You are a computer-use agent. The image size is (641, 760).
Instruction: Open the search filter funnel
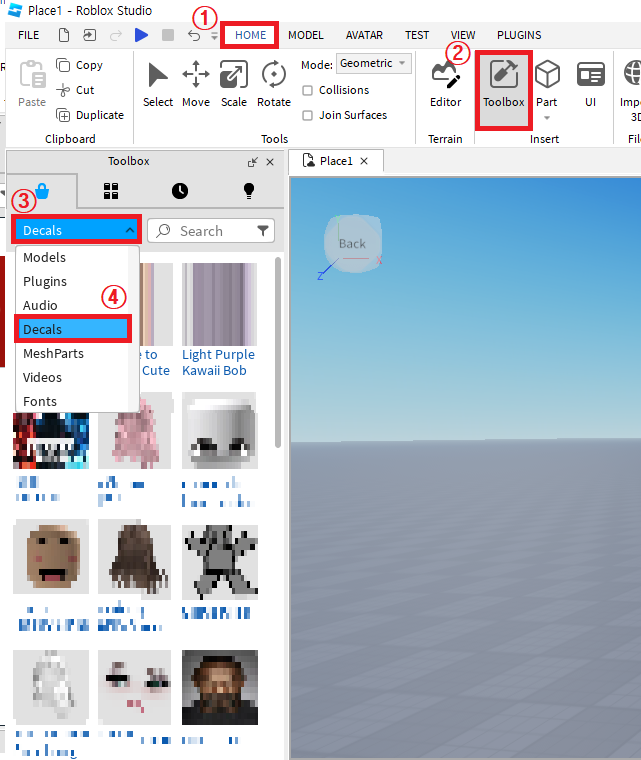(263, 231)
